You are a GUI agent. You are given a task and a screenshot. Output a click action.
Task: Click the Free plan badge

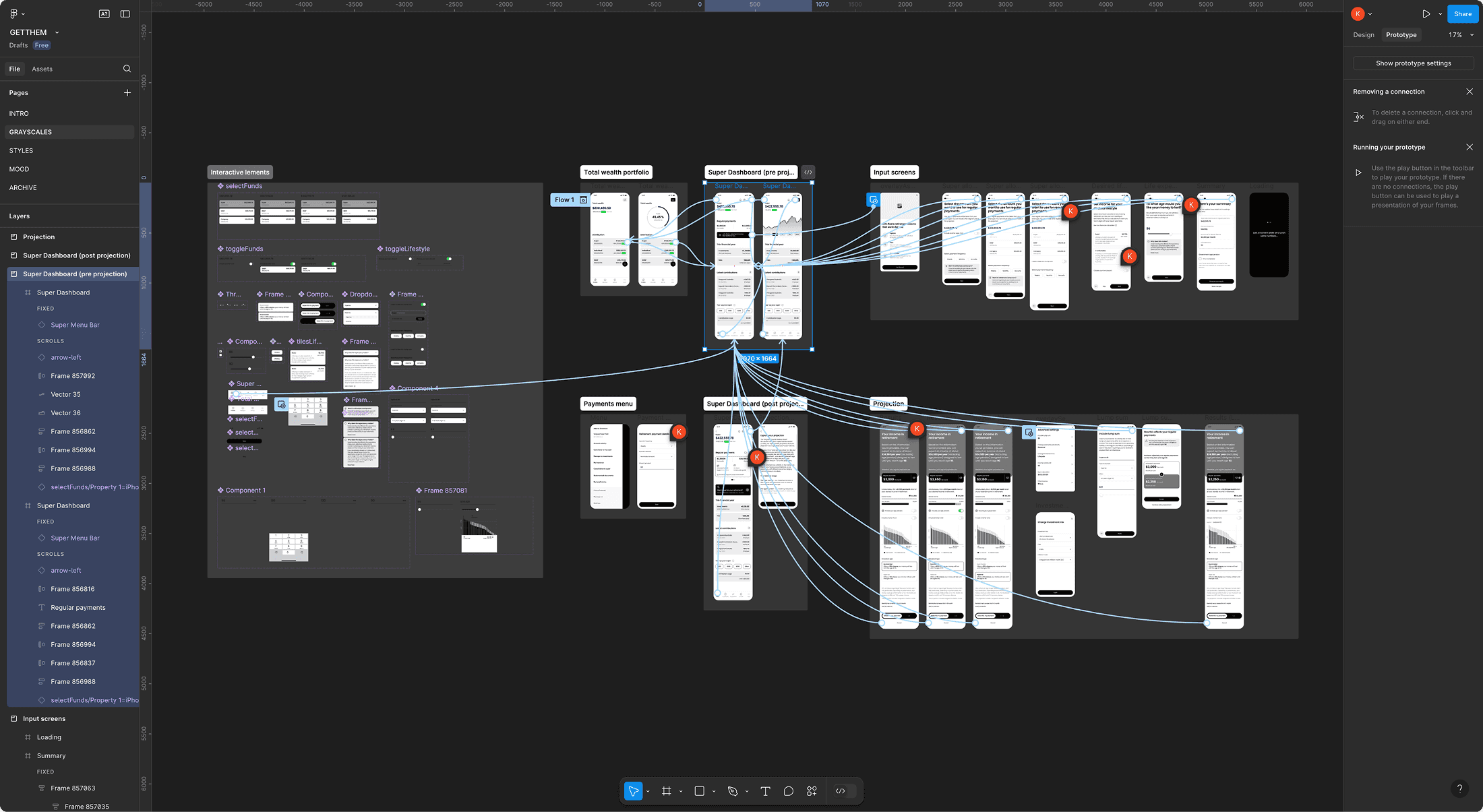click(42, 45)
